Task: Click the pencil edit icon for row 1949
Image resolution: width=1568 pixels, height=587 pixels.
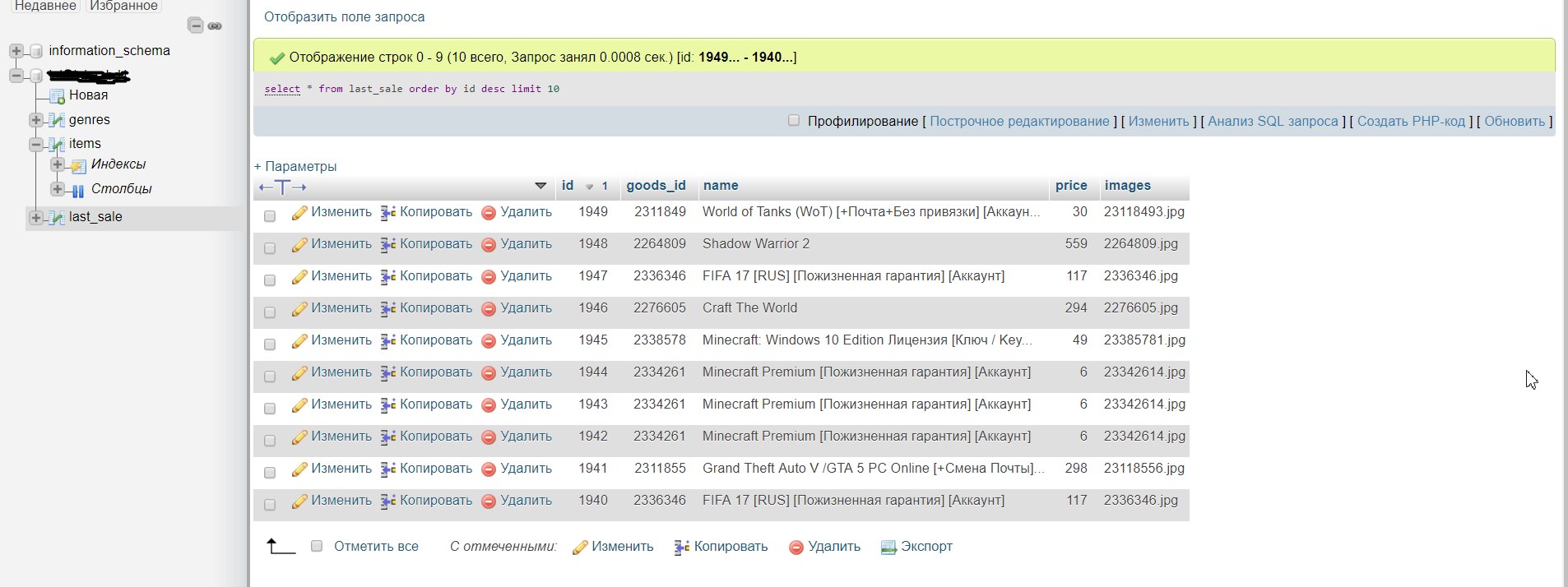Action: point(299,213)
